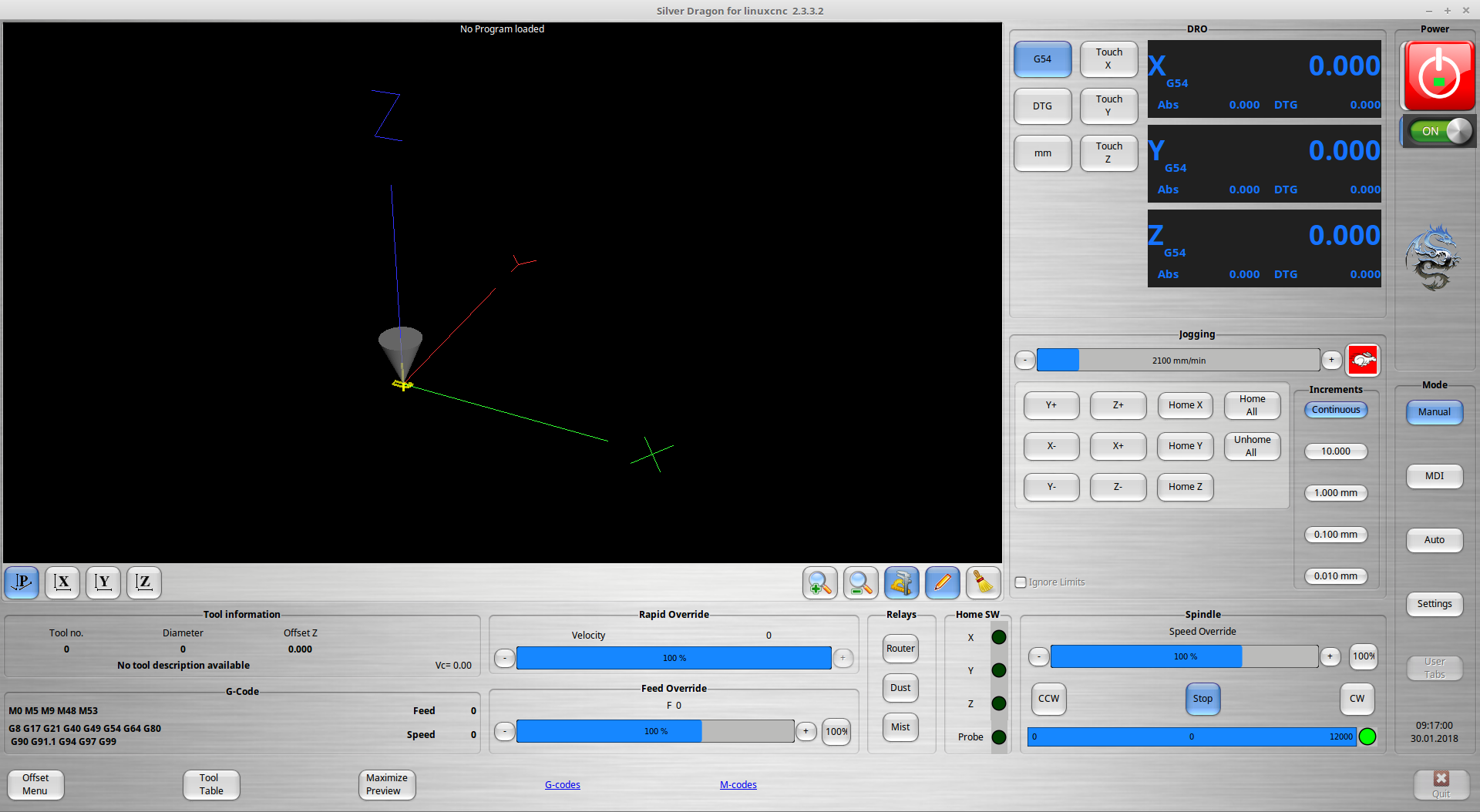
Task: Click Maximize Preview button
Action: point(387,784)
